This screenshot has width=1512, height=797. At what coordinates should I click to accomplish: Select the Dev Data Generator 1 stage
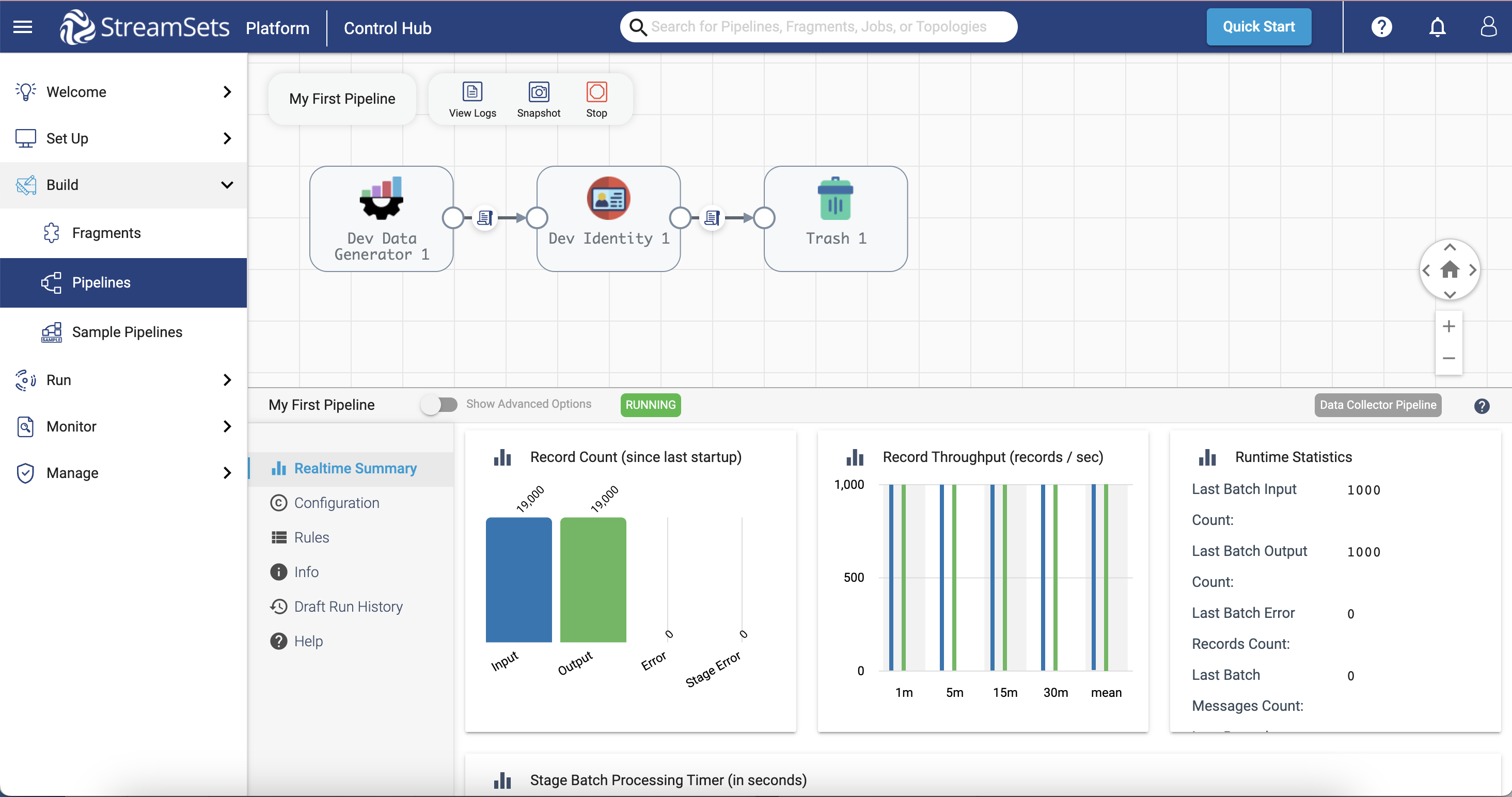point(381,218)
